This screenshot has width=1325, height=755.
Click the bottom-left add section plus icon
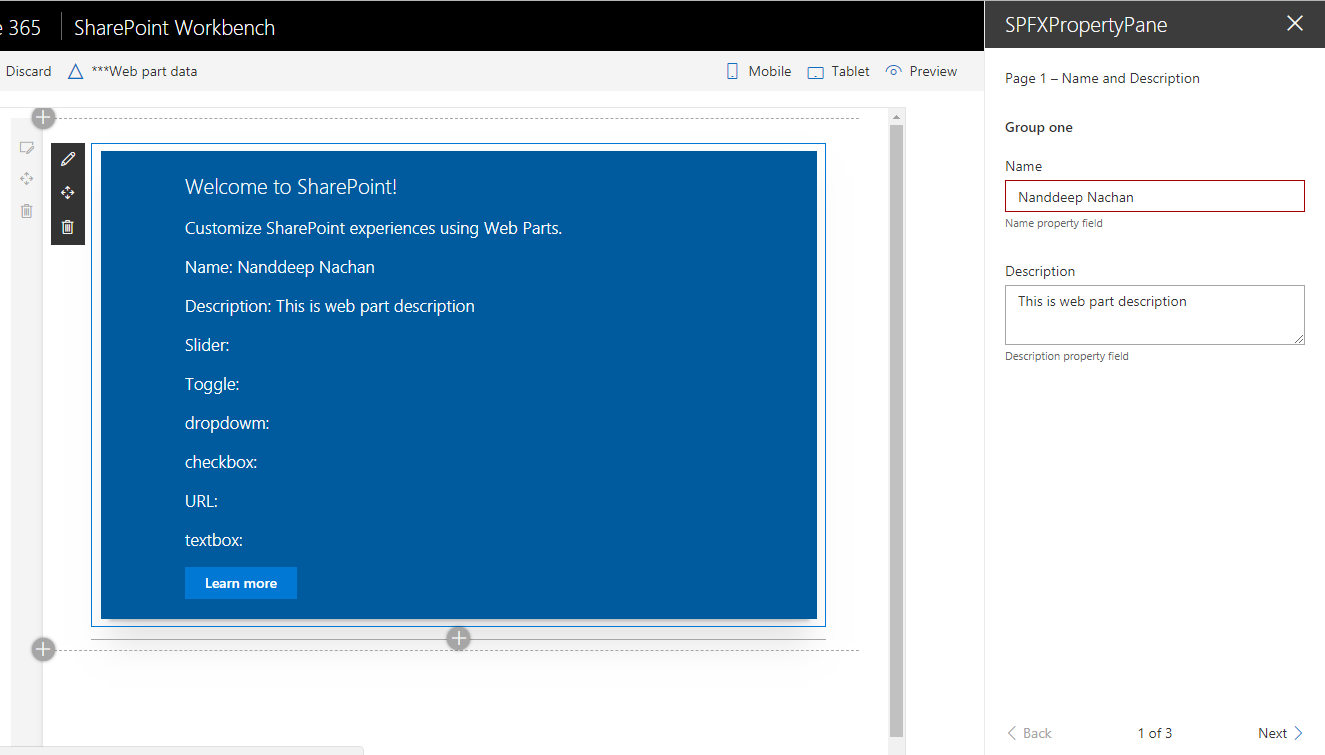point(43,650)
